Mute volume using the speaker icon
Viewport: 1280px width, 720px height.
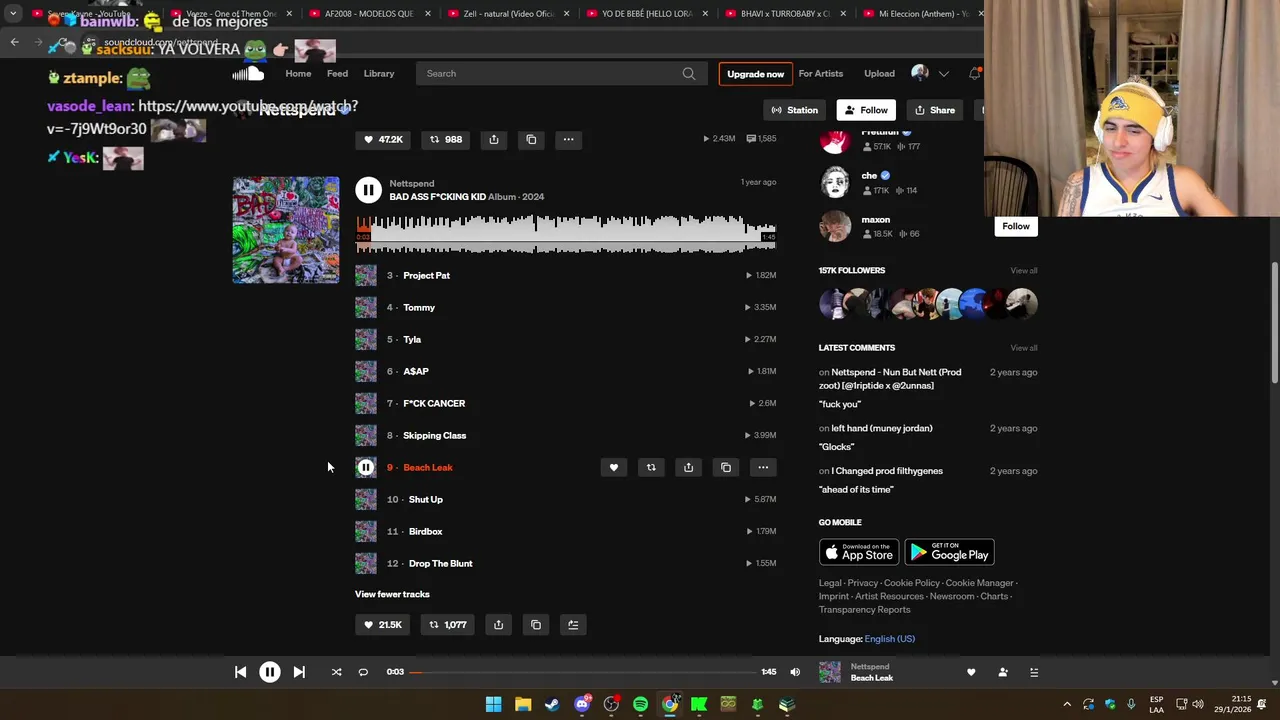[x=795, y=672]
